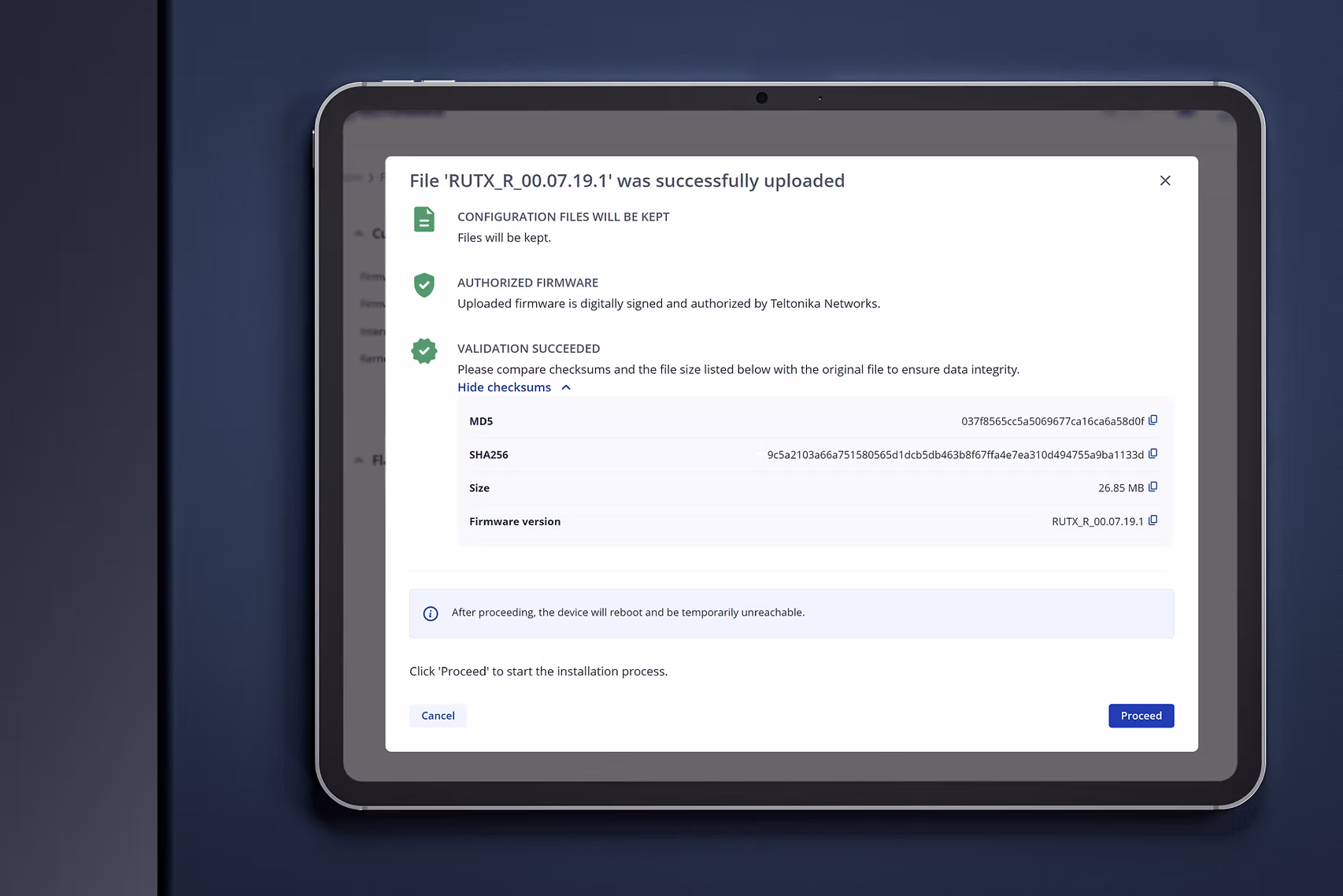This screenshot has height=896, width=1343.
Task: Click the authorized firmware shield icon
Action: [424, 286]
